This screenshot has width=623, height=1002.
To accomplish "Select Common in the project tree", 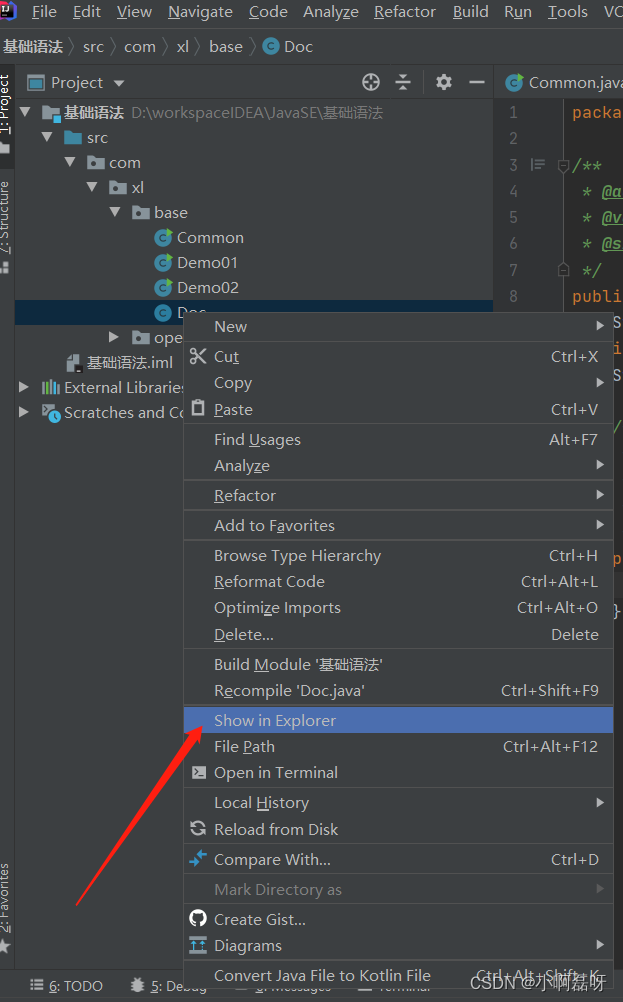I will coord(210,238).
